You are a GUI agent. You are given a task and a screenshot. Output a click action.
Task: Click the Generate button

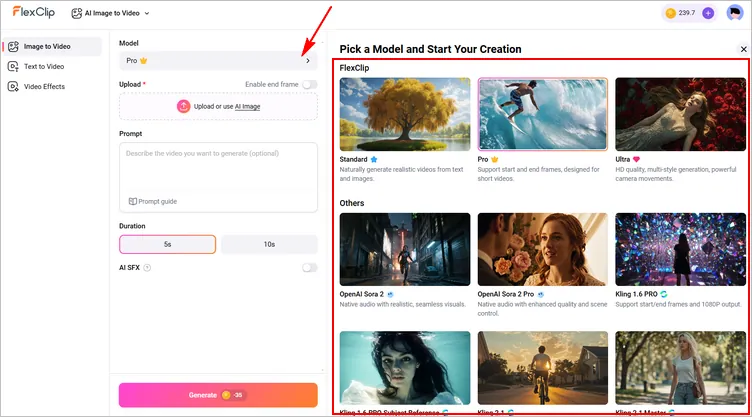click(218, 395)
